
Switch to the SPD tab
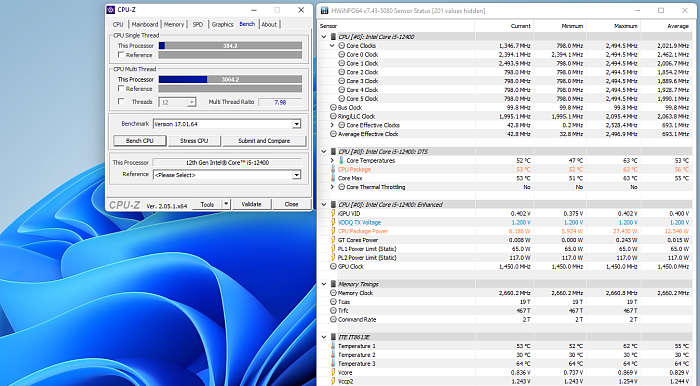tap(198, 25)
